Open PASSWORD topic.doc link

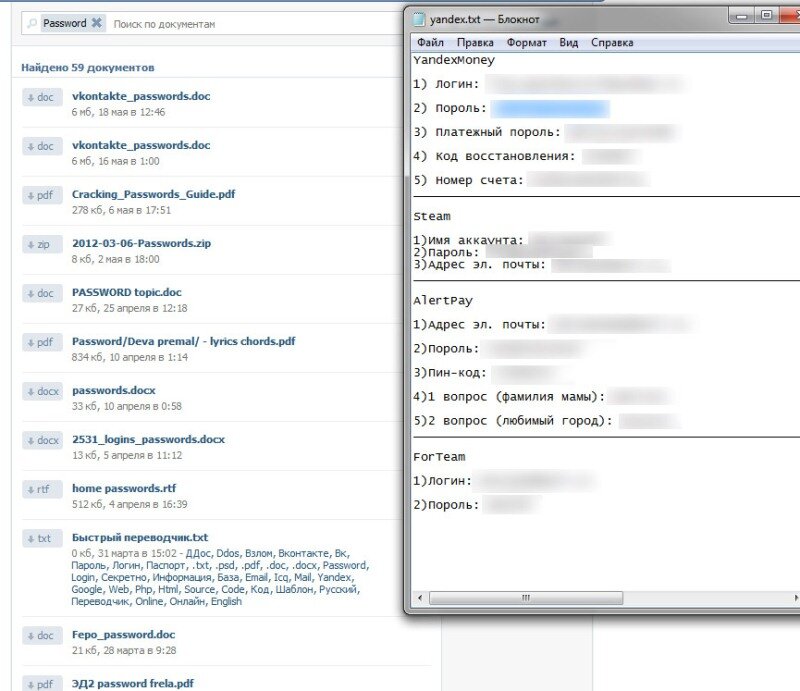coord(127,292)
